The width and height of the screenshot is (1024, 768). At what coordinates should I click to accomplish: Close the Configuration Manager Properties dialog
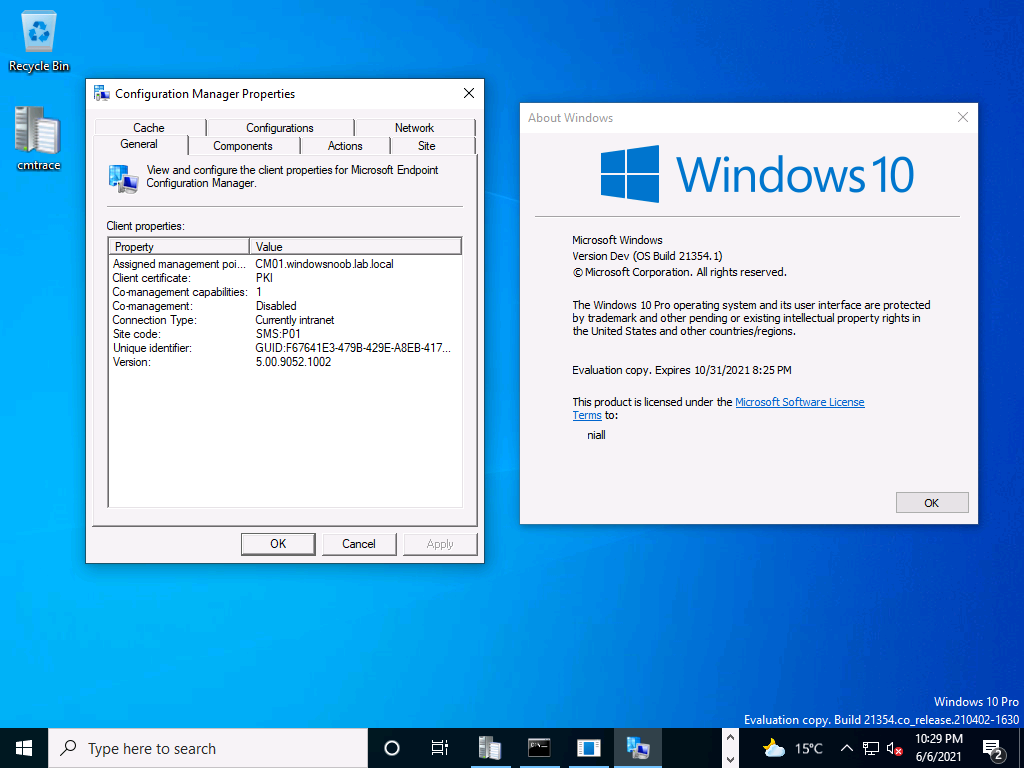pyautogui.click(x=469, y=93)
